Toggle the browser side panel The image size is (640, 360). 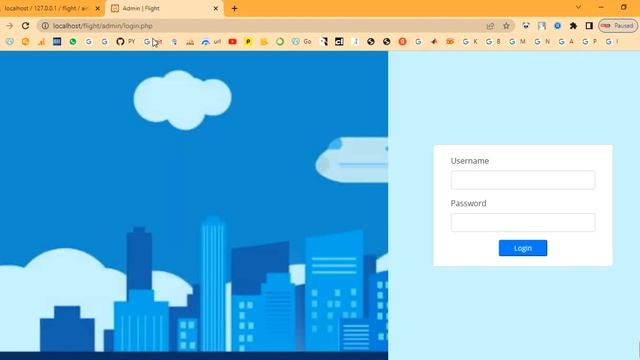[589, 26]
